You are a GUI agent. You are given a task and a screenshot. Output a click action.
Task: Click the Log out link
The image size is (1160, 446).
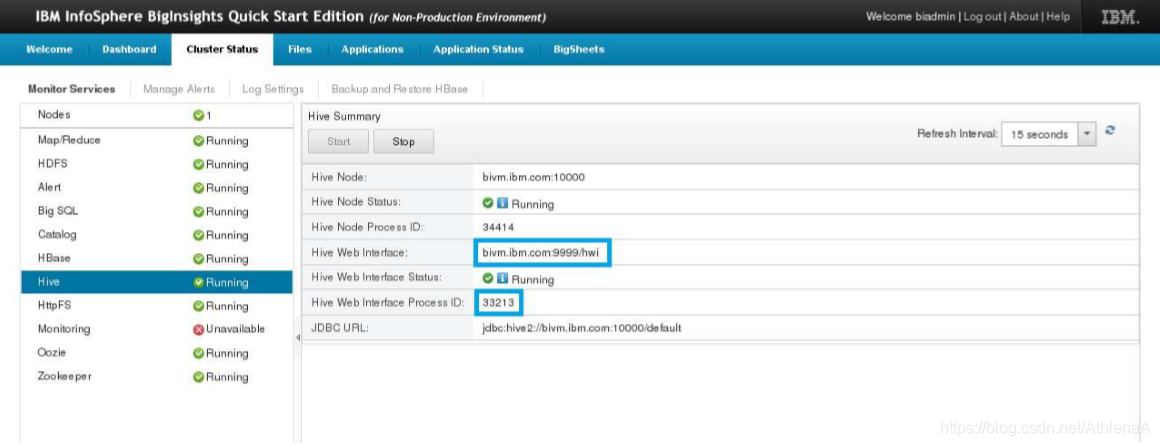982,16
